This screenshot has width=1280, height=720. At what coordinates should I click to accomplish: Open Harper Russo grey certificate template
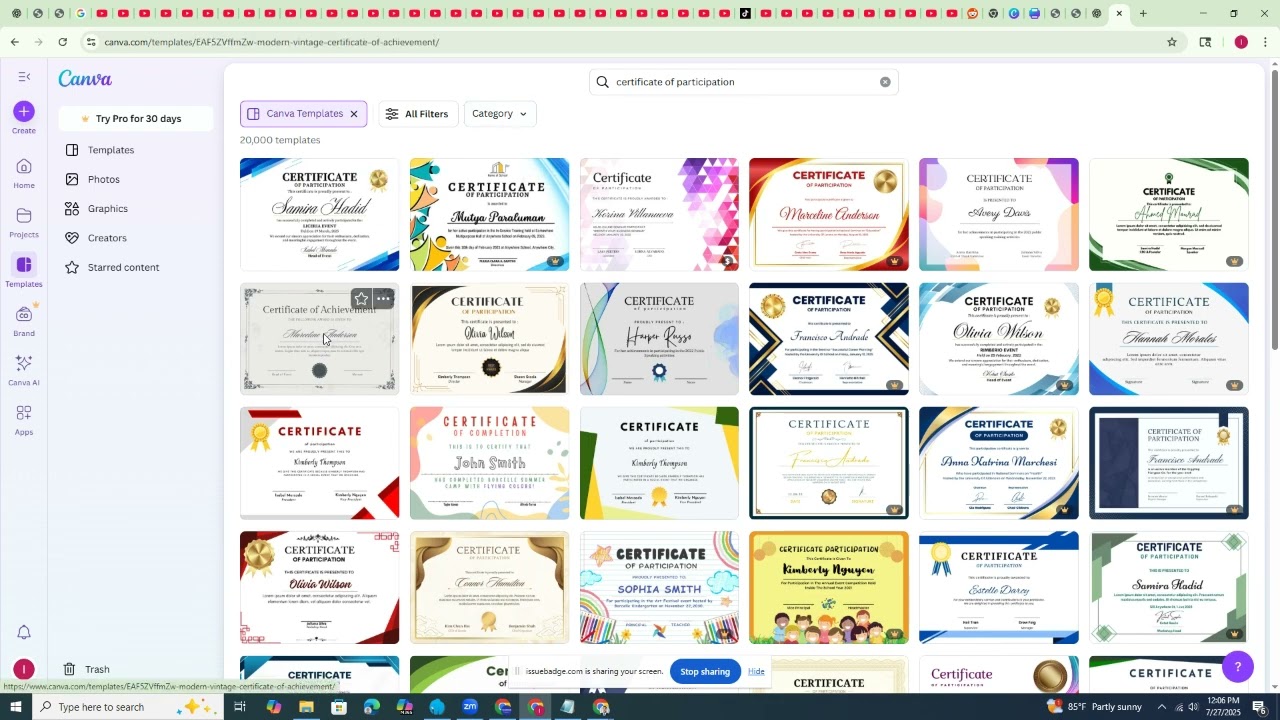659,339
